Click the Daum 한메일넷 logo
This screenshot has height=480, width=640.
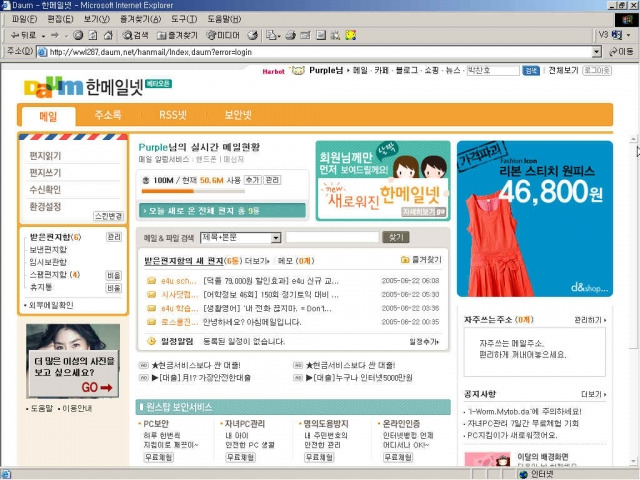point(84,87)
